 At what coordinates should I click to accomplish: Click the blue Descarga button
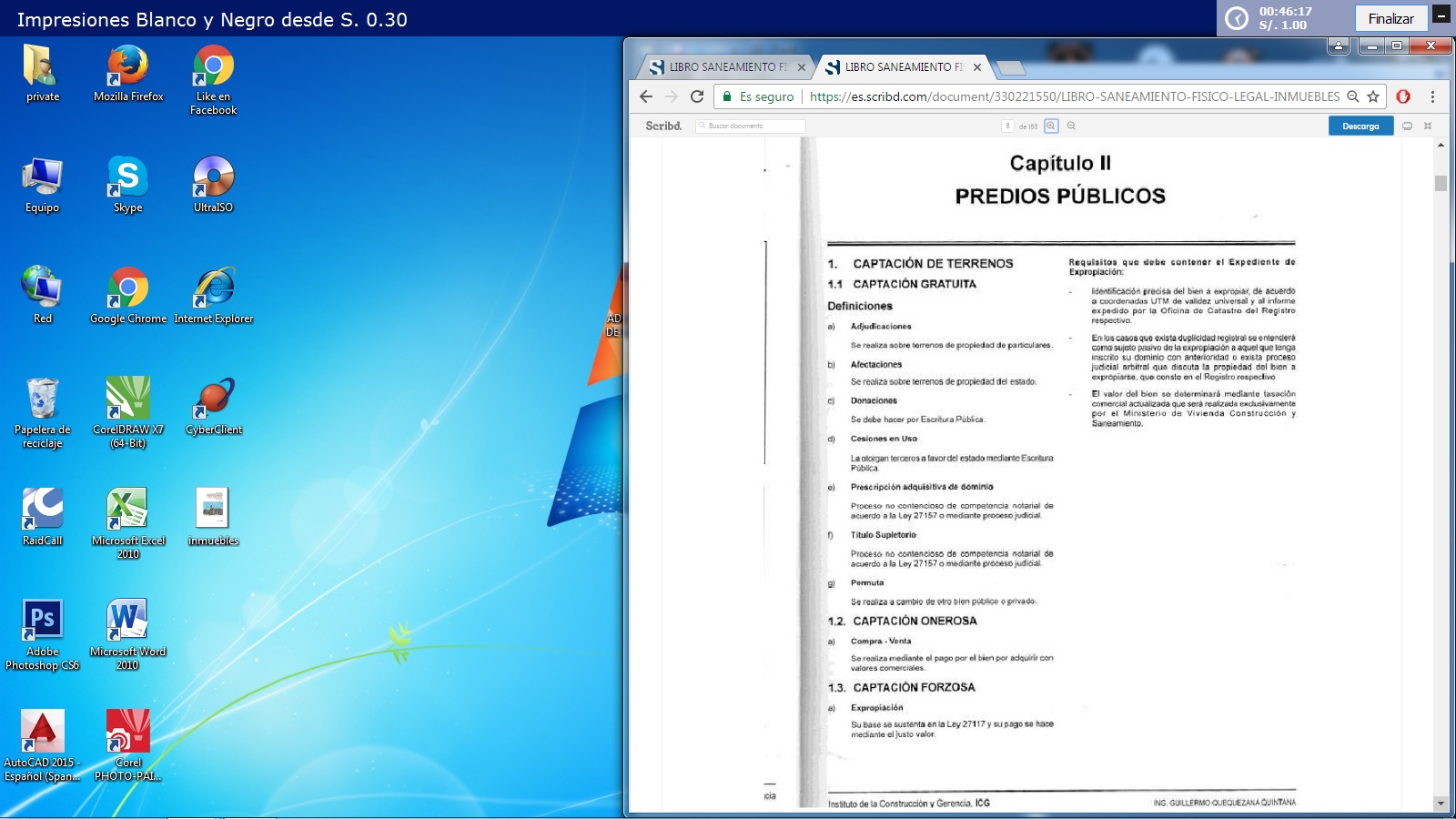(x=1360, y=126)
